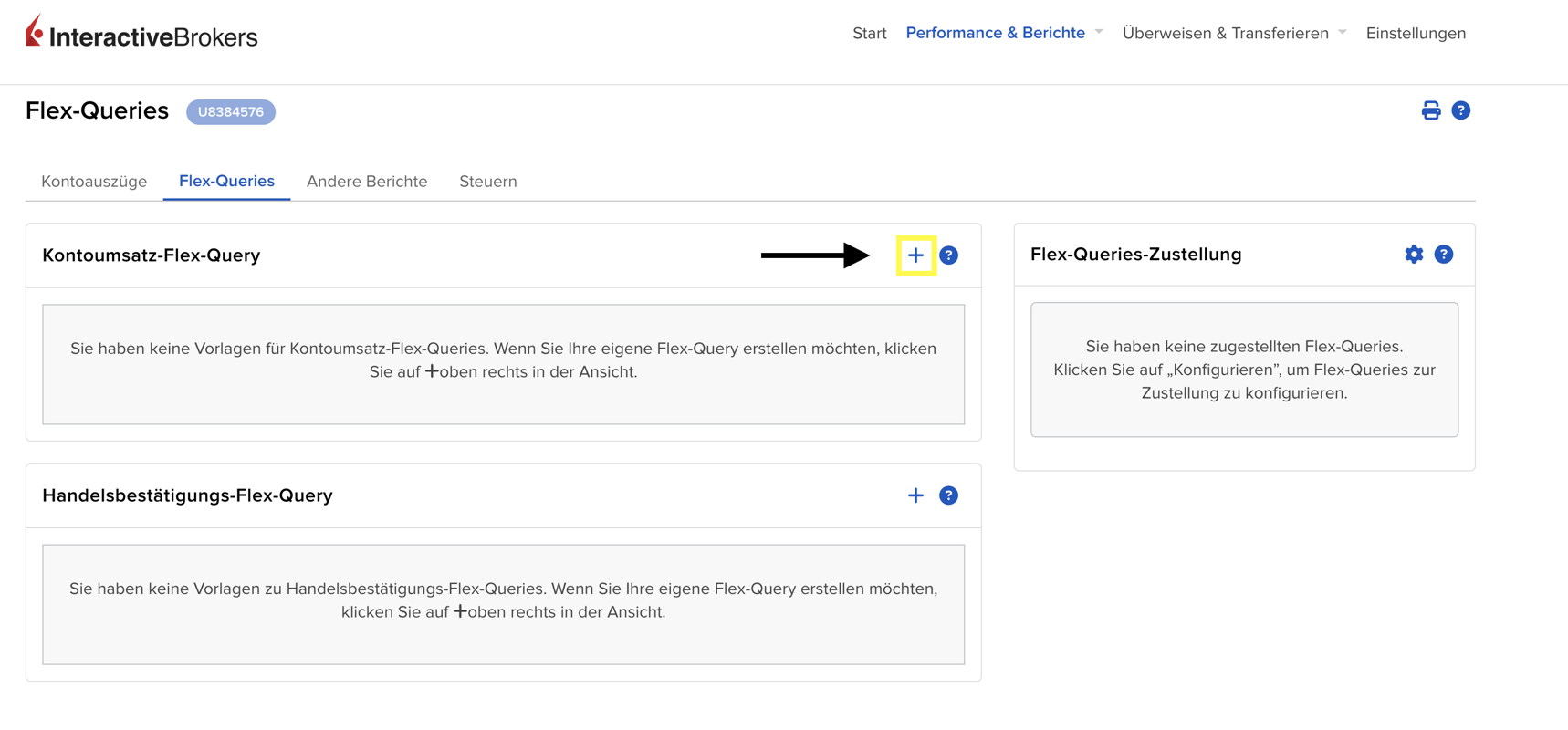Open help for Flex-Queries-Zustellung
Viewport: 1568px width, 730px height.
1443,255
